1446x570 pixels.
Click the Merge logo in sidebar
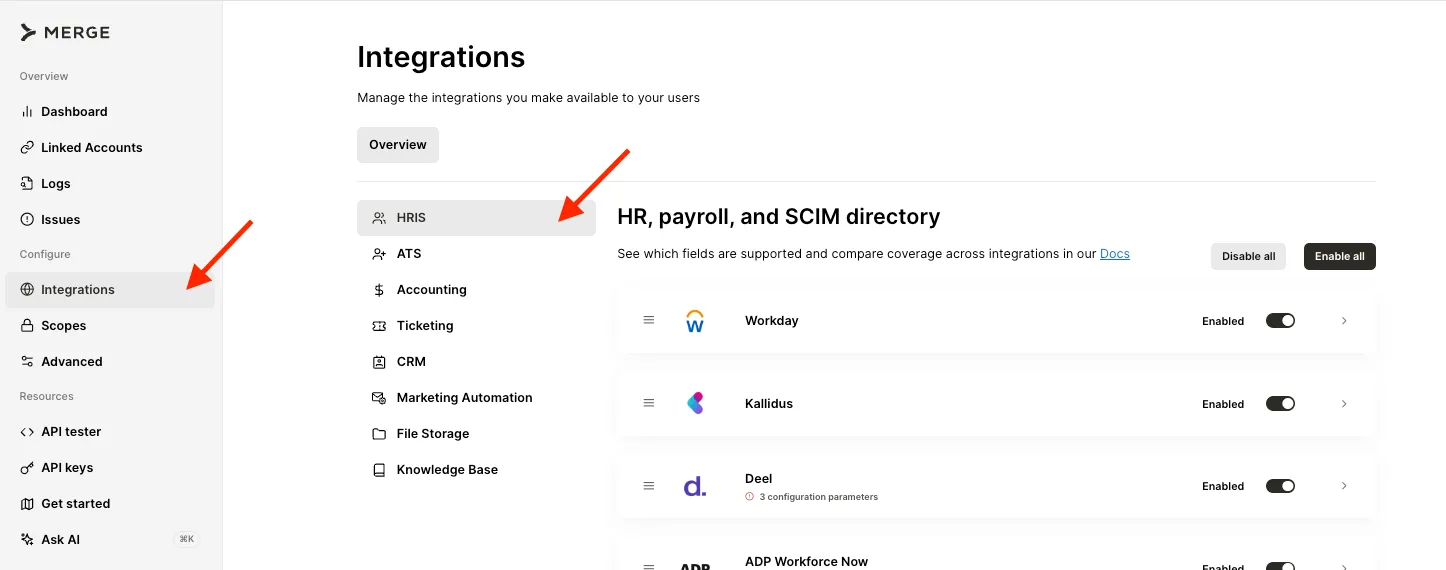[65, 33]
